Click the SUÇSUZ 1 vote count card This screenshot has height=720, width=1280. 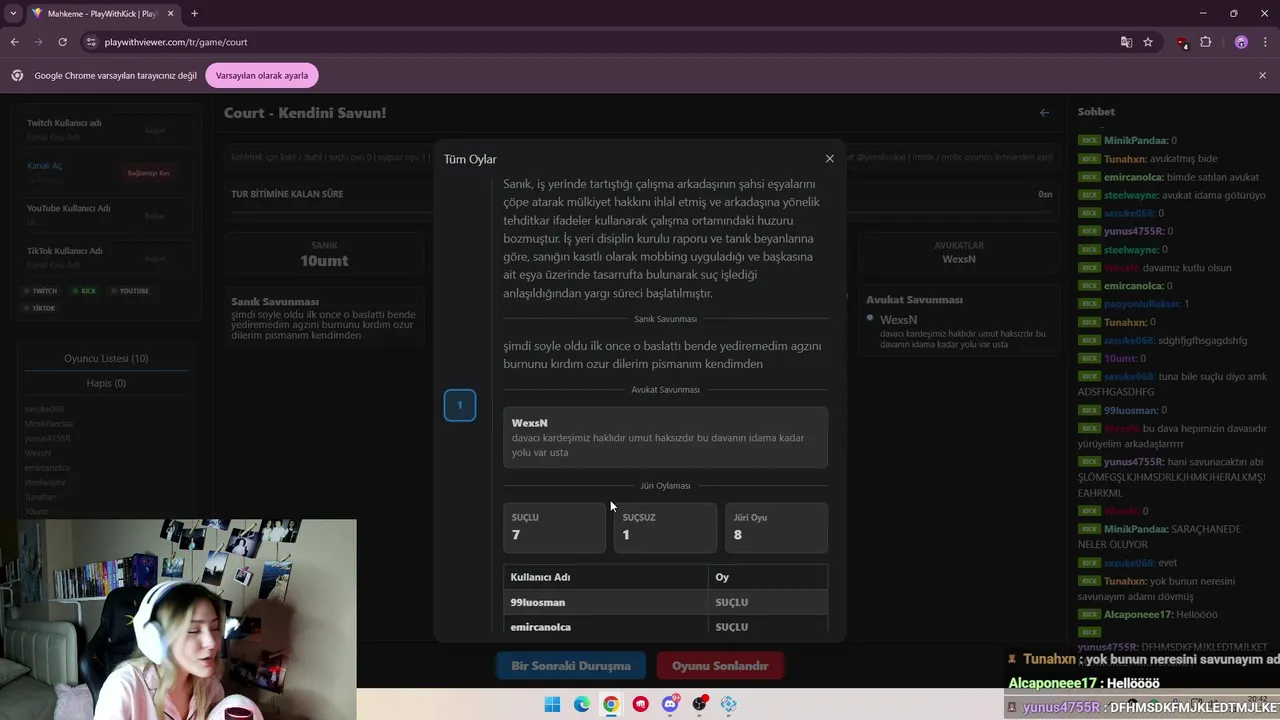click(665, 527)
